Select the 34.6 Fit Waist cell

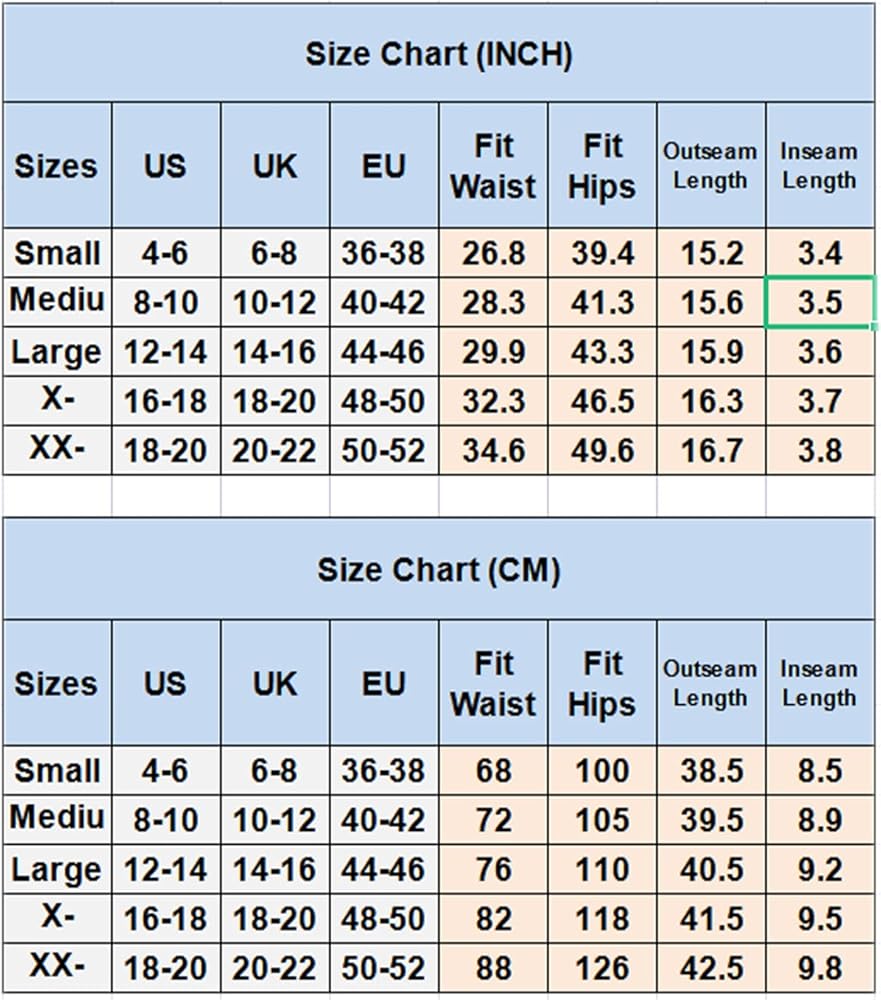pyautogui.click(x=493, y=450)
